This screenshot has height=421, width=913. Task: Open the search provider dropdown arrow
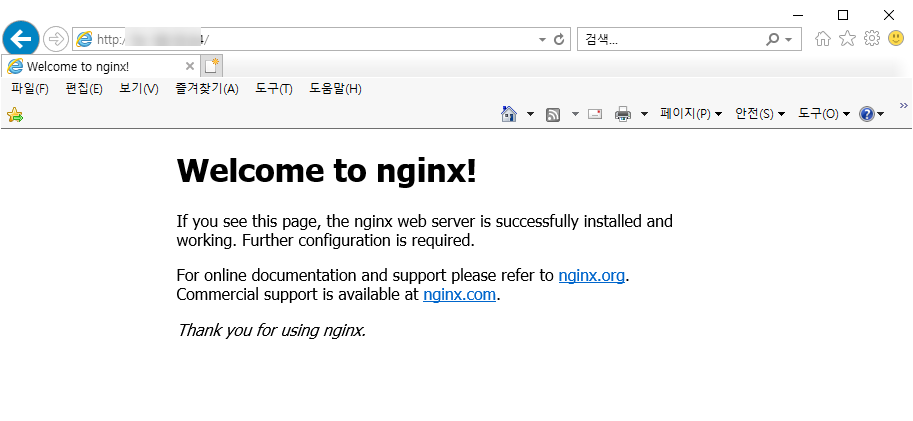pos(789,40)
